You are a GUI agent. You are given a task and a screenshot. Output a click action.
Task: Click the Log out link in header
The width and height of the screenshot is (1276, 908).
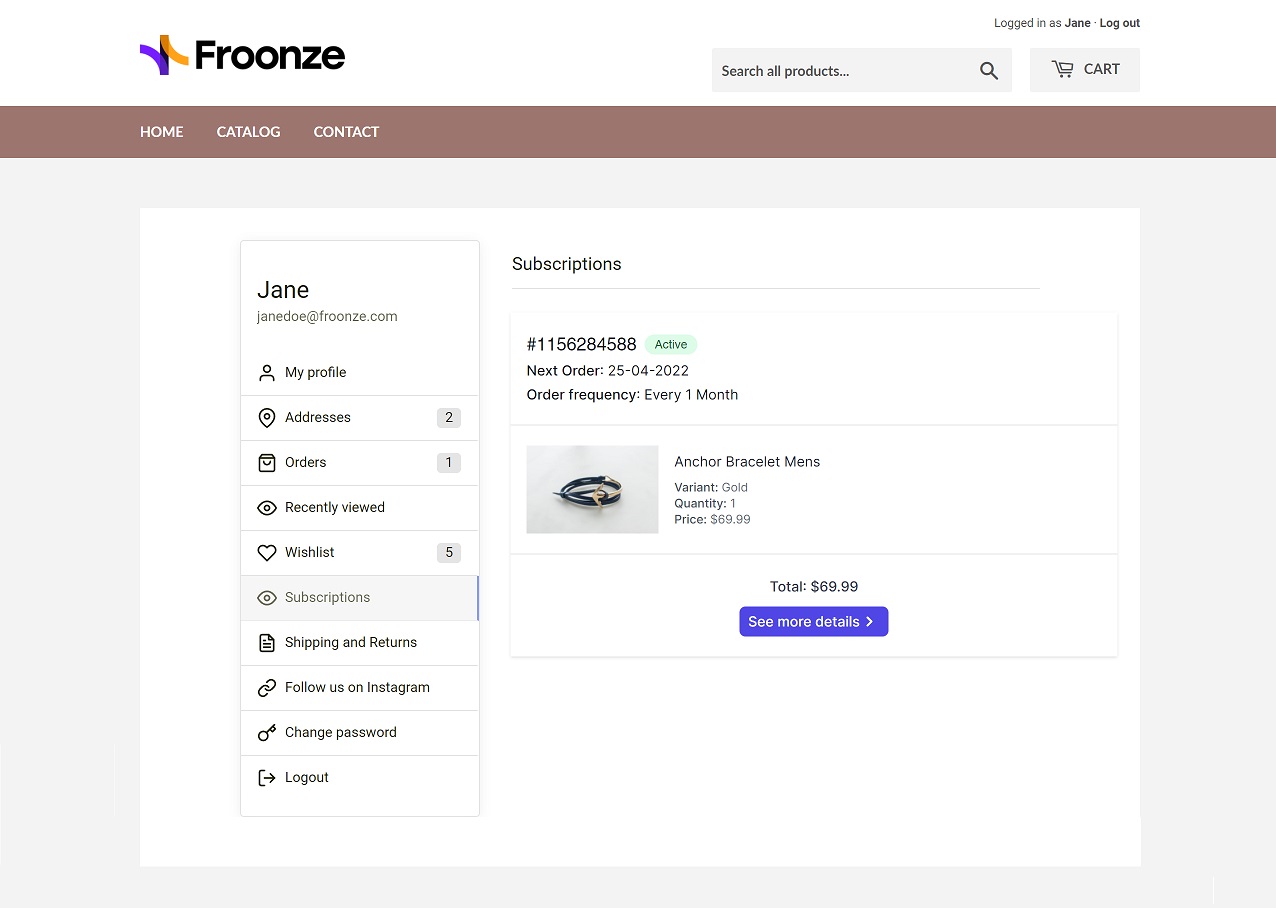[1120, 23]
